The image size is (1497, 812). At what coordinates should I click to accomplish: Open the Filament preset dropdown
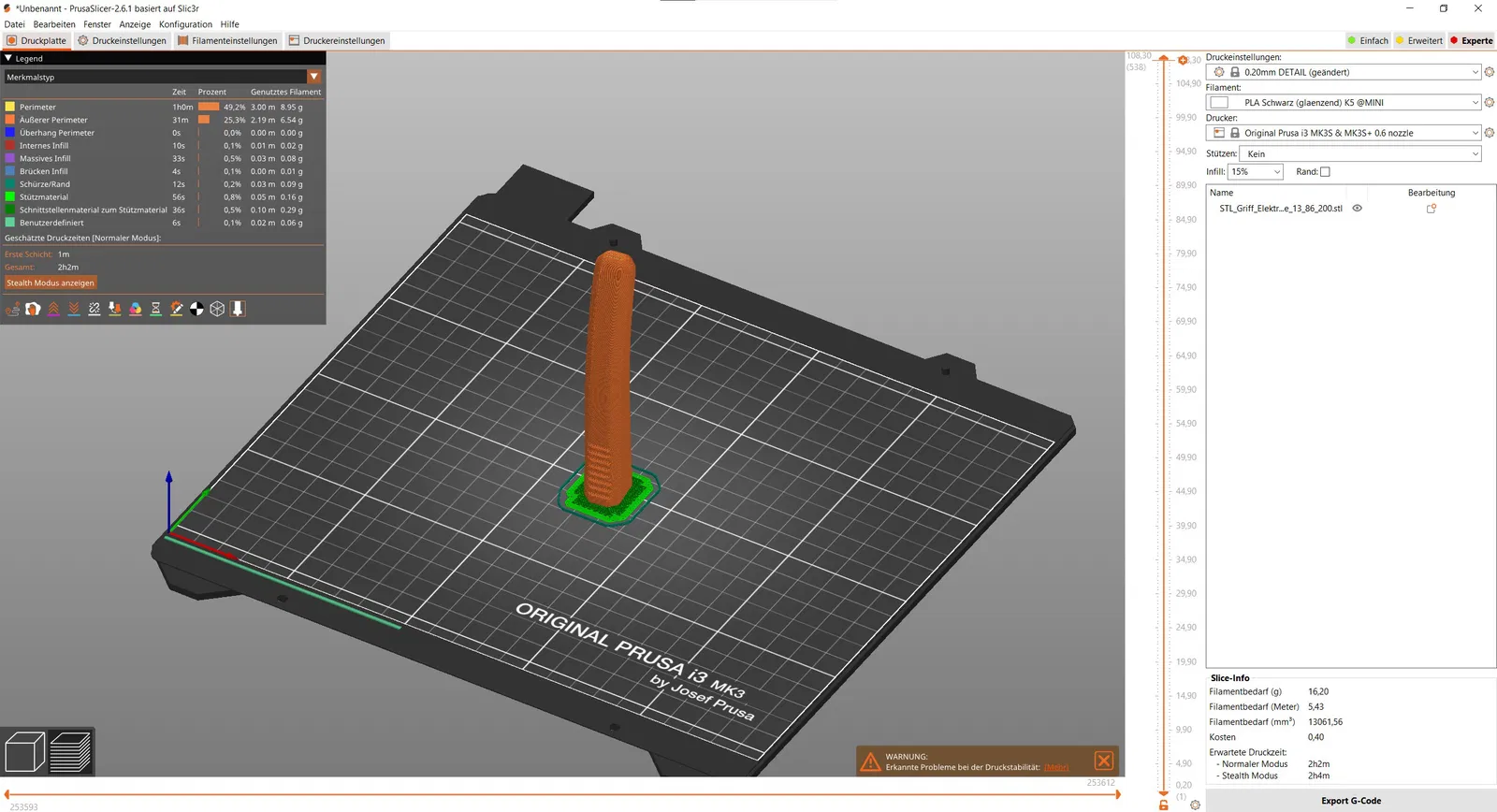pyautogui.click(x=1344, y=103)
